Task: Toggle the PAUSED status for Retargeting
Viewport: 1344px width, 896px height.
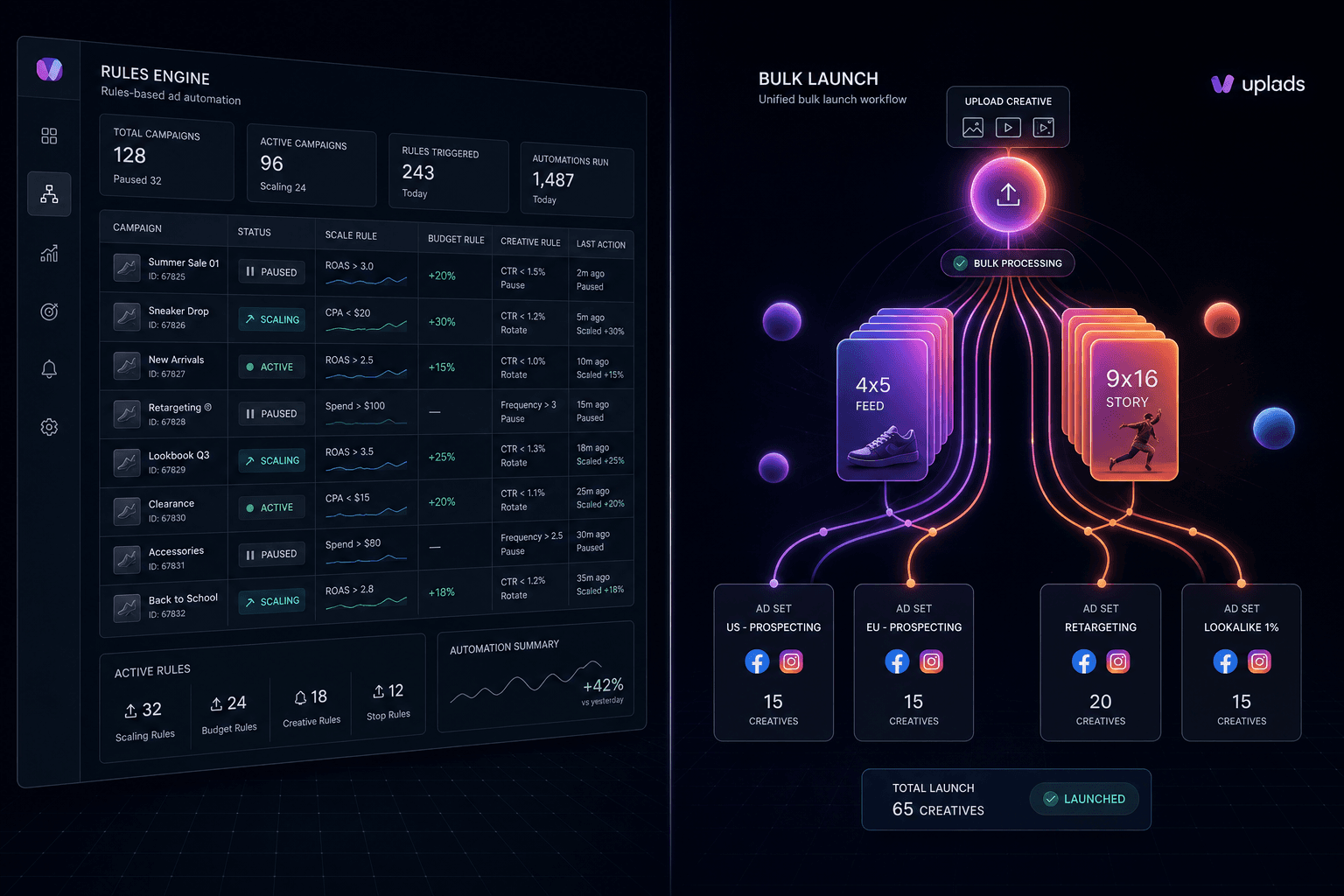Action: [272, 413]
